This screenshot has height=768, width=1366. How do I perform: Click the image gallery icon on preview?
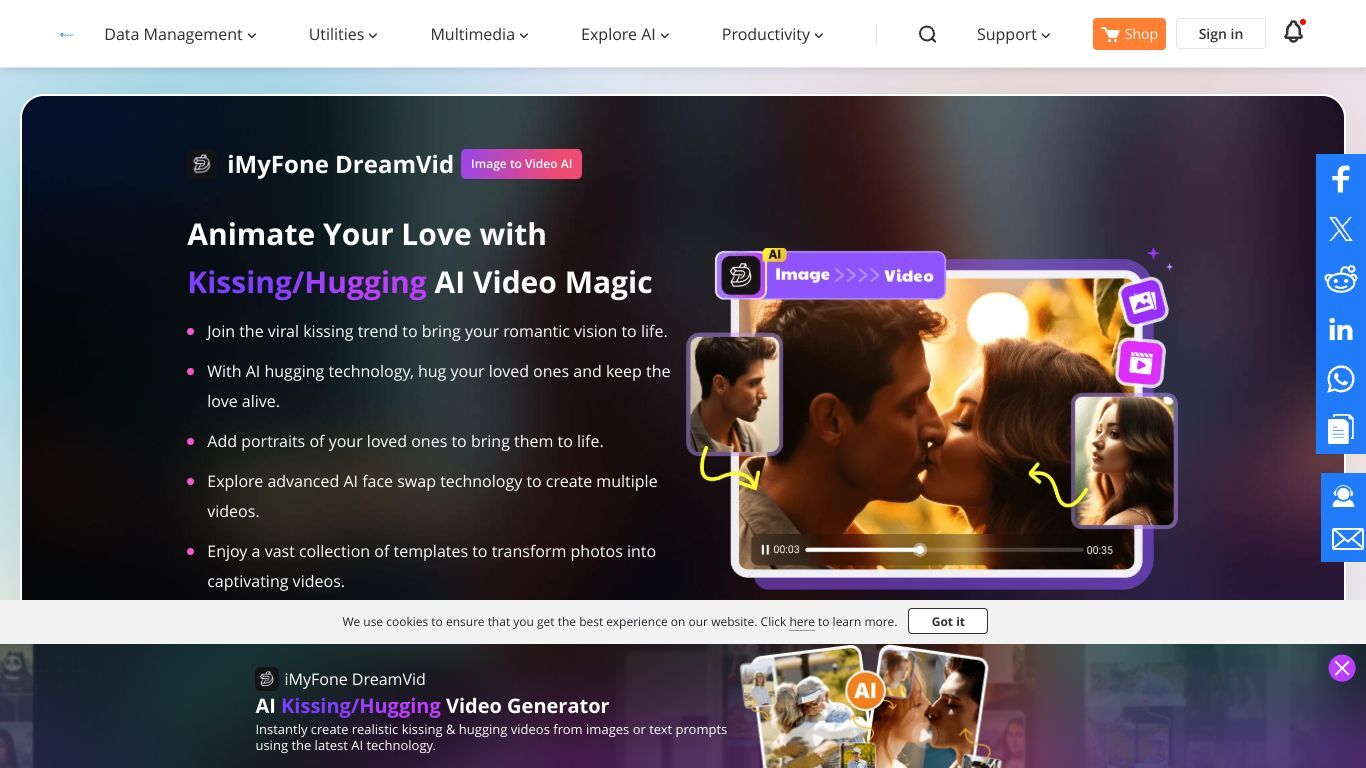(x=1143, y=302)
